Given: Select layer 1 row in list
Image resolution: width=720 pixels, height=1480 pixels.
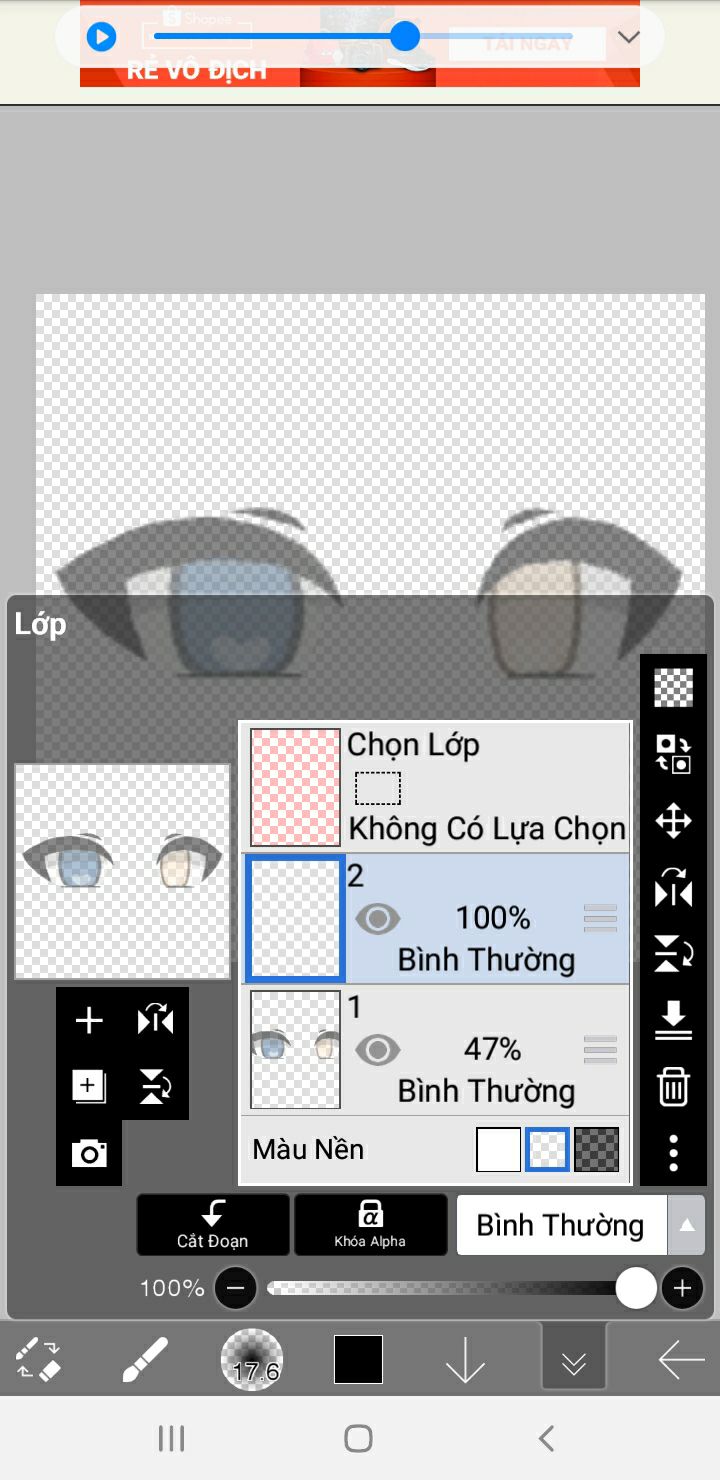Looking at the screenshot, I should 436,1050.
